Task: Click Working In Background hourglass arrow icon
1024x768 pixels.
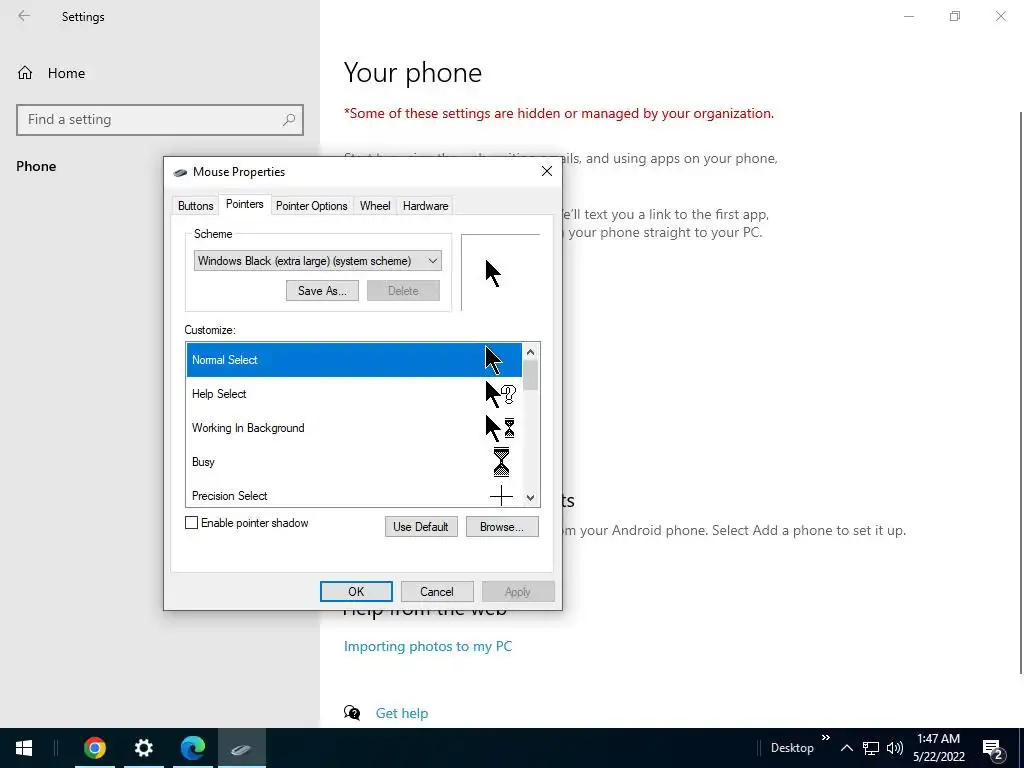Action: tap(500, 428)
